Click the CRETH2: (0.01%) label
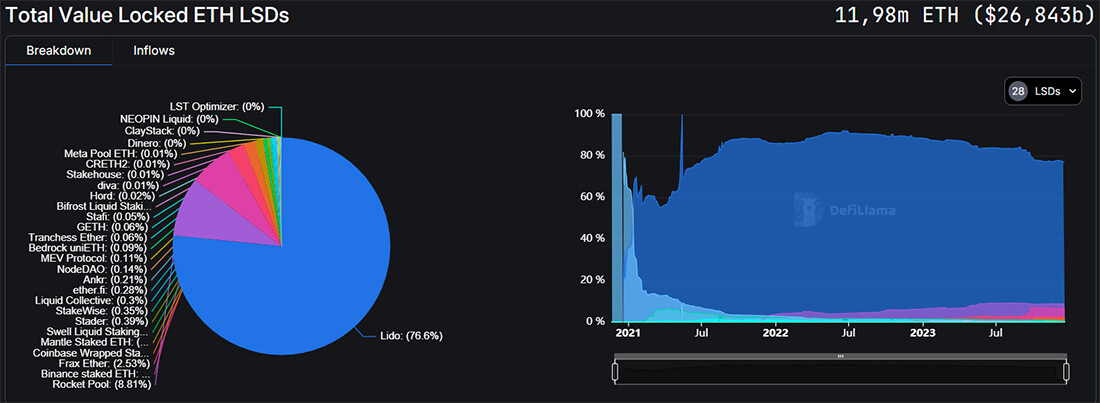The height and width of the screenshot is (403, 1100). click(130, 163)
